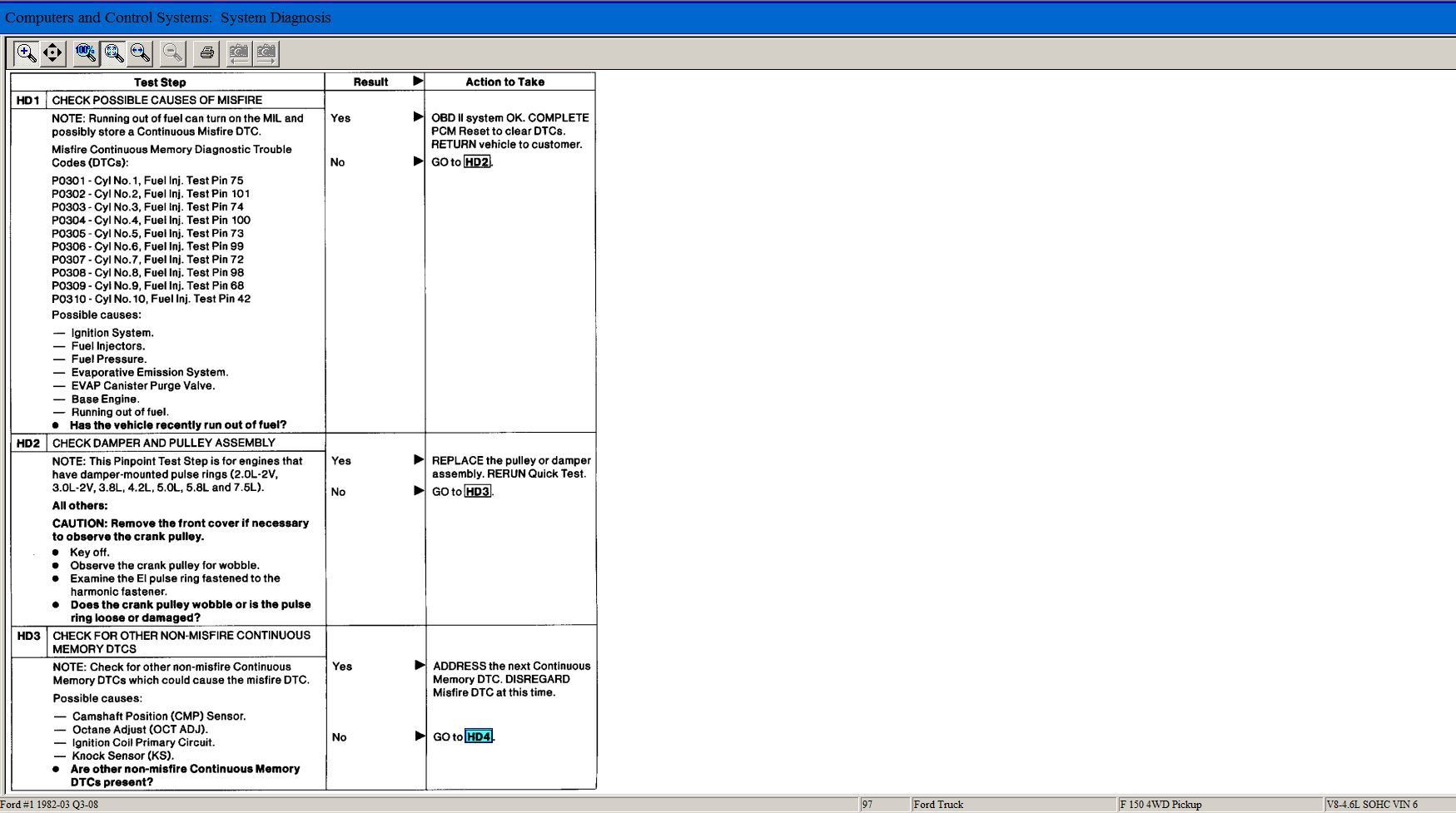Click the HD1 test step label
The image size is (1456, 813).
point(28,100)
